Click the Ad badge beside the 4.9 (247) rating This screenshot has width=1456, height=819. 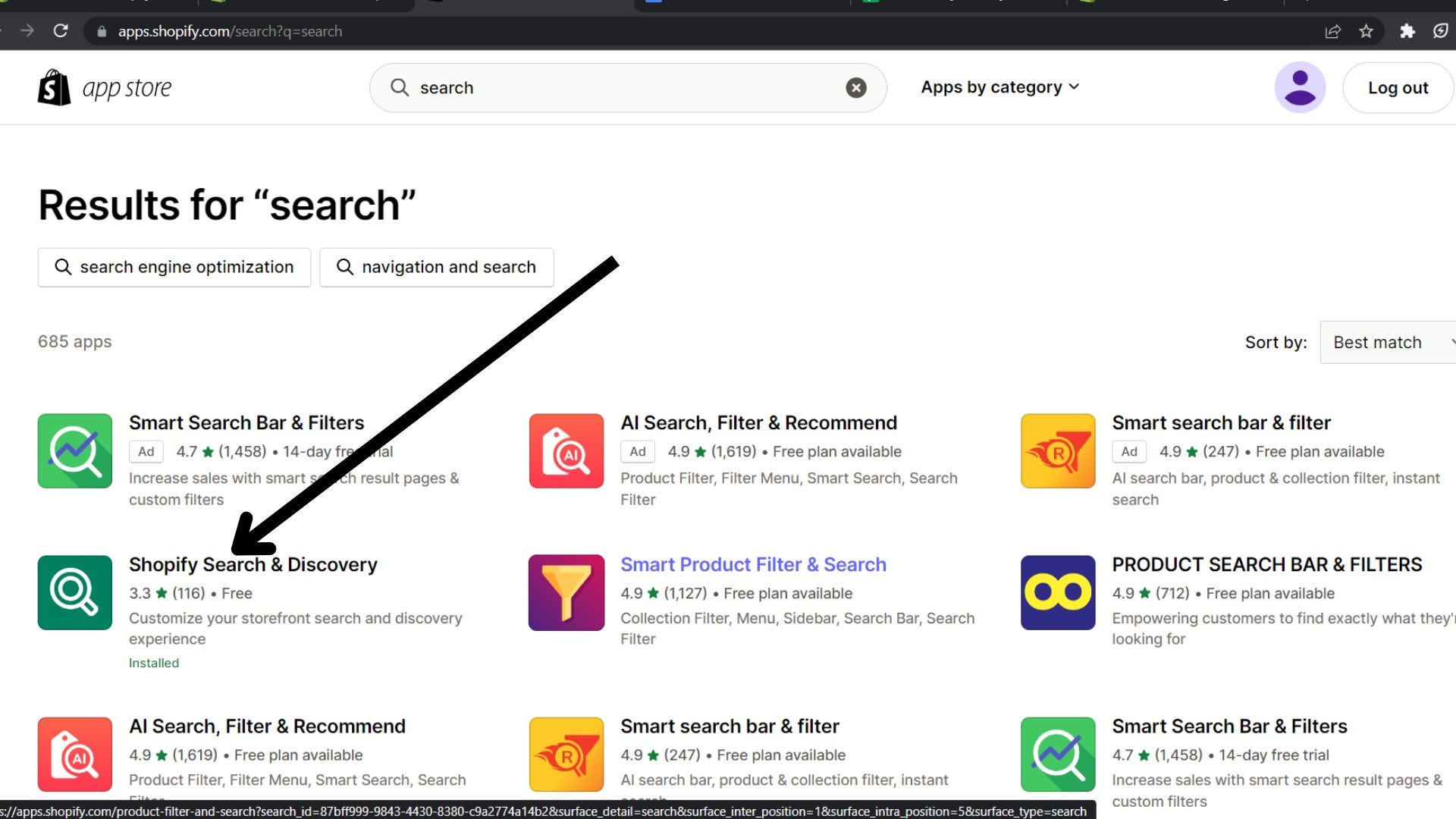pyautogui.click(x=1129, y=451)
